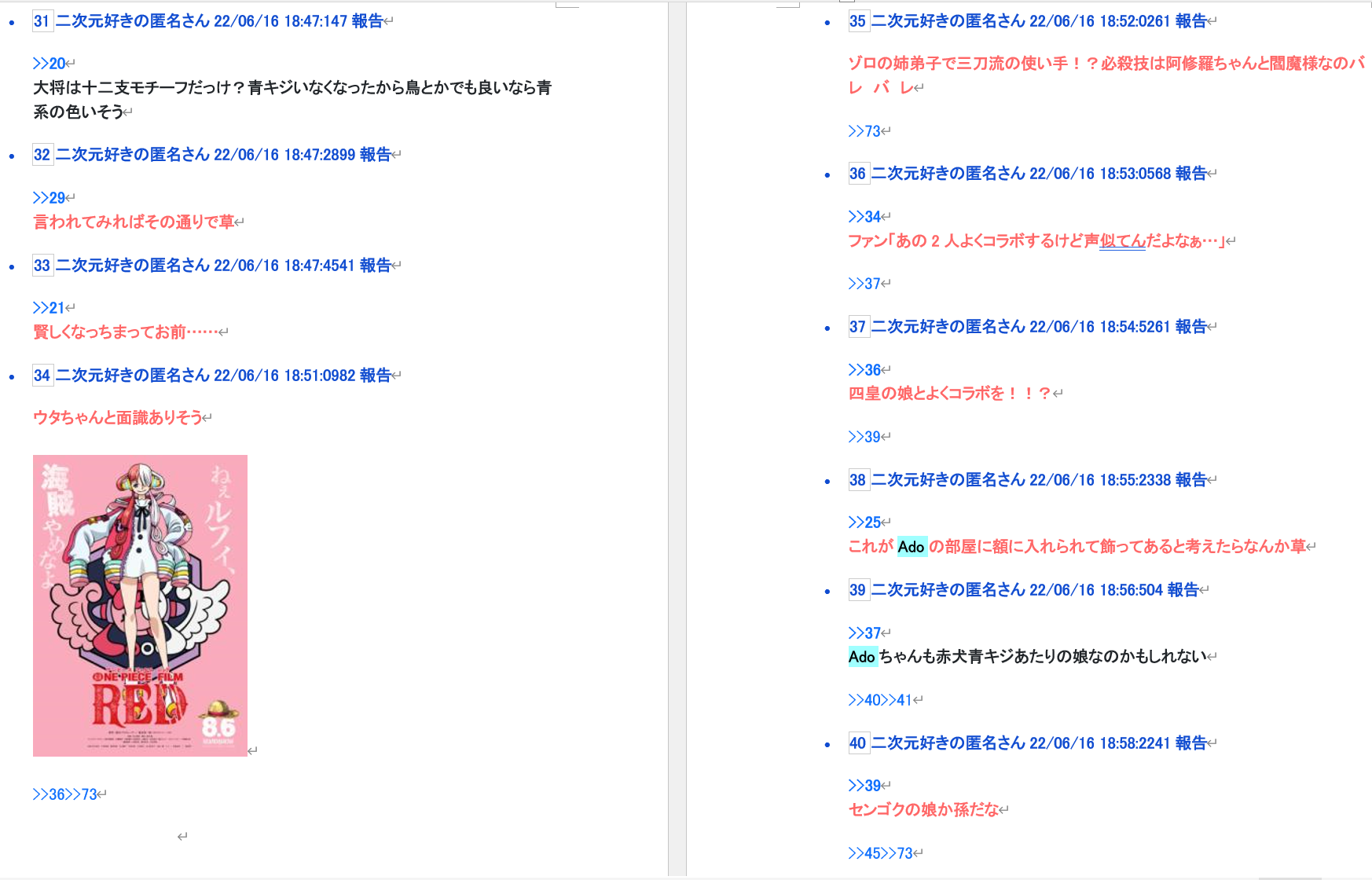Screen dimensions: 1372x880
Task: Click post number 39 link
Action: click(x=857, y=590)
